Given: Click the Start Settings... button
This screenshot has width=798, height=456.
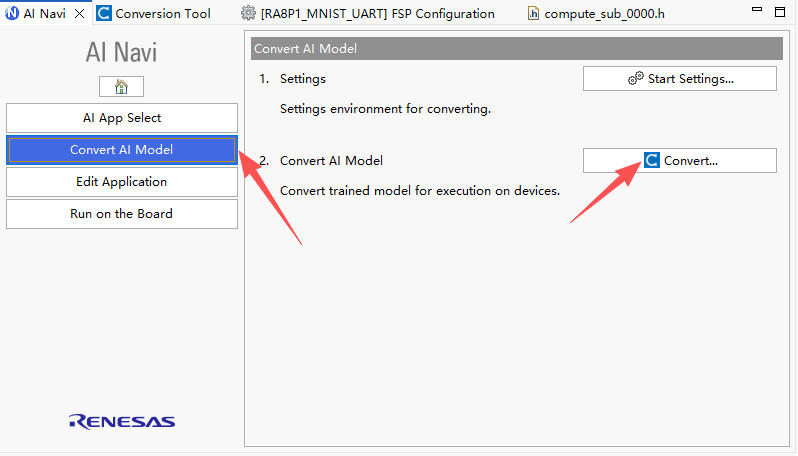Looking at the screenshot, I should tap(679, 78).
